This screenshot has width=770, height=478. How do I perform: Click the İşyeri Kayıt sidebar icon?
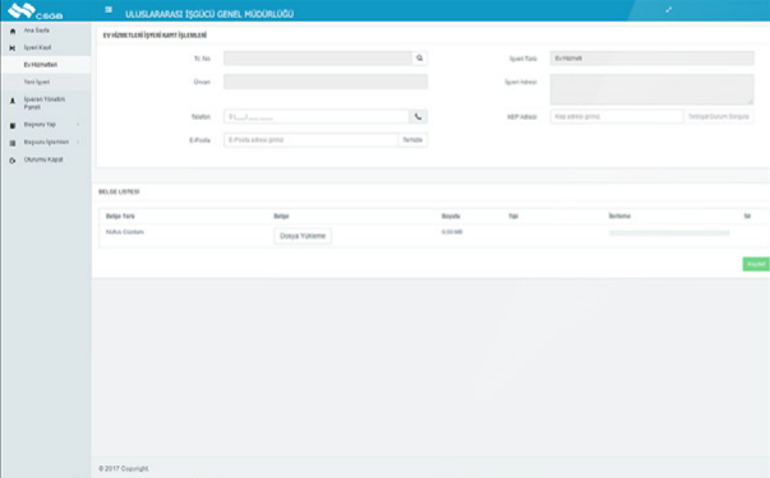(12, 47)
